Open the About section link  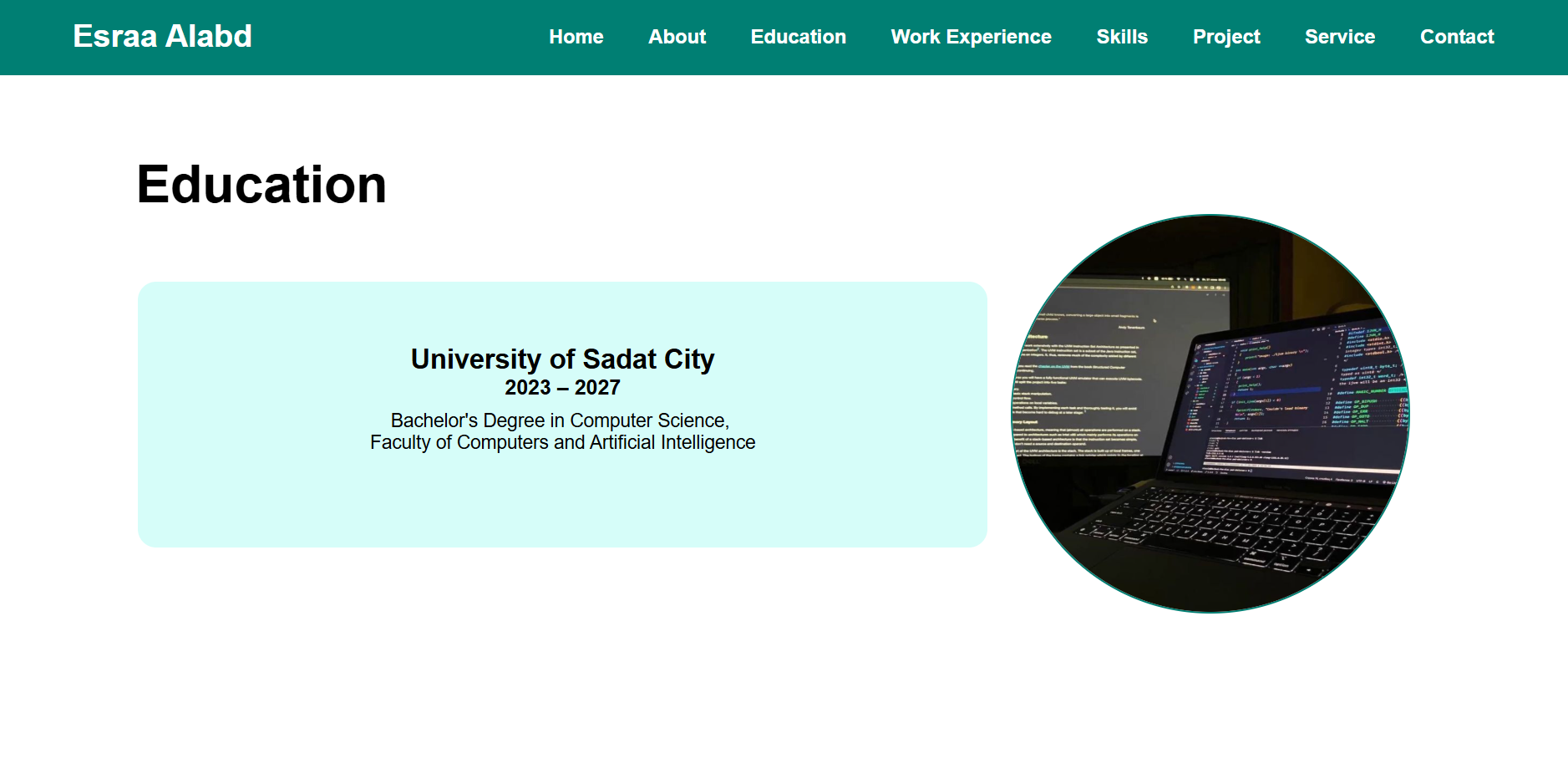(677, 37)
